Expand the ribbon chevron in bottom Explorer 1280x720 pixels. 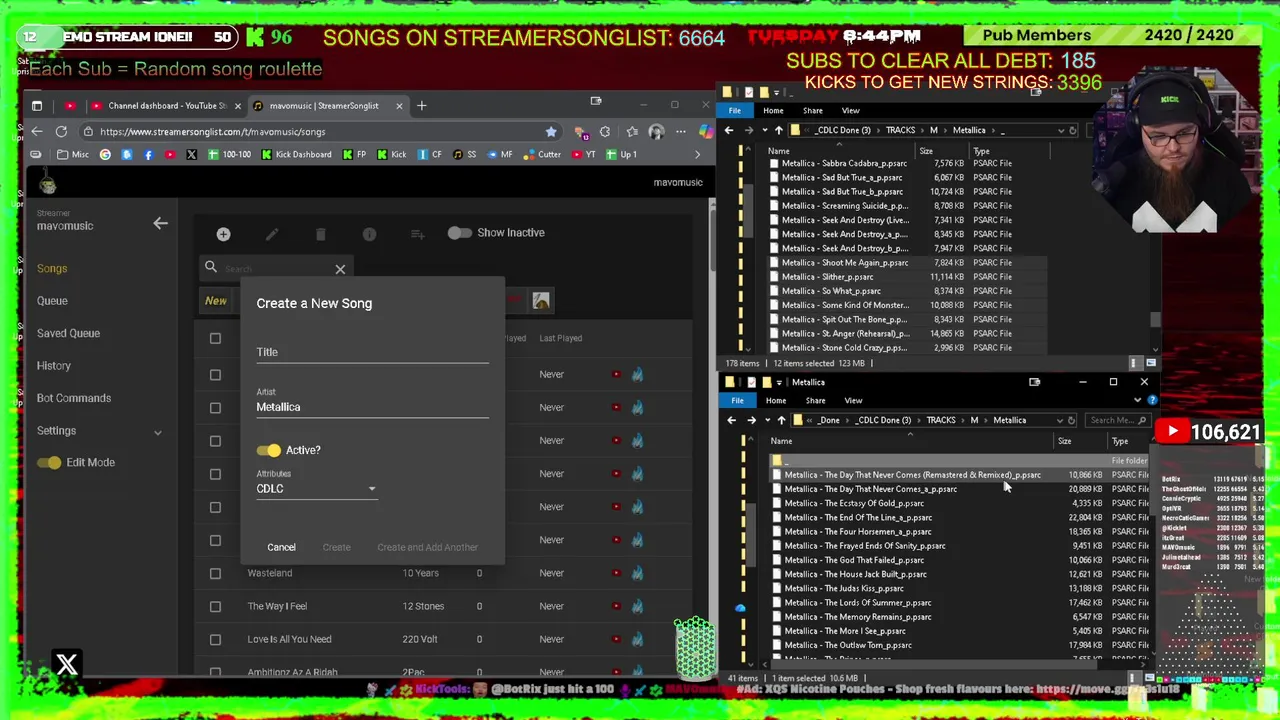(x=1137, y=400)
